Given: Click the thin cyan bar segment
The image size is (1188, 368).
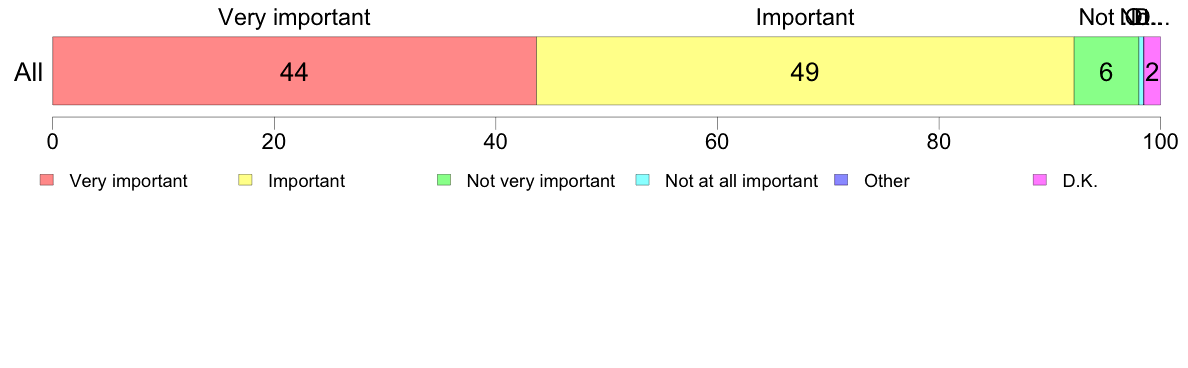Looking at the screenshot, I should point(1141,70).
